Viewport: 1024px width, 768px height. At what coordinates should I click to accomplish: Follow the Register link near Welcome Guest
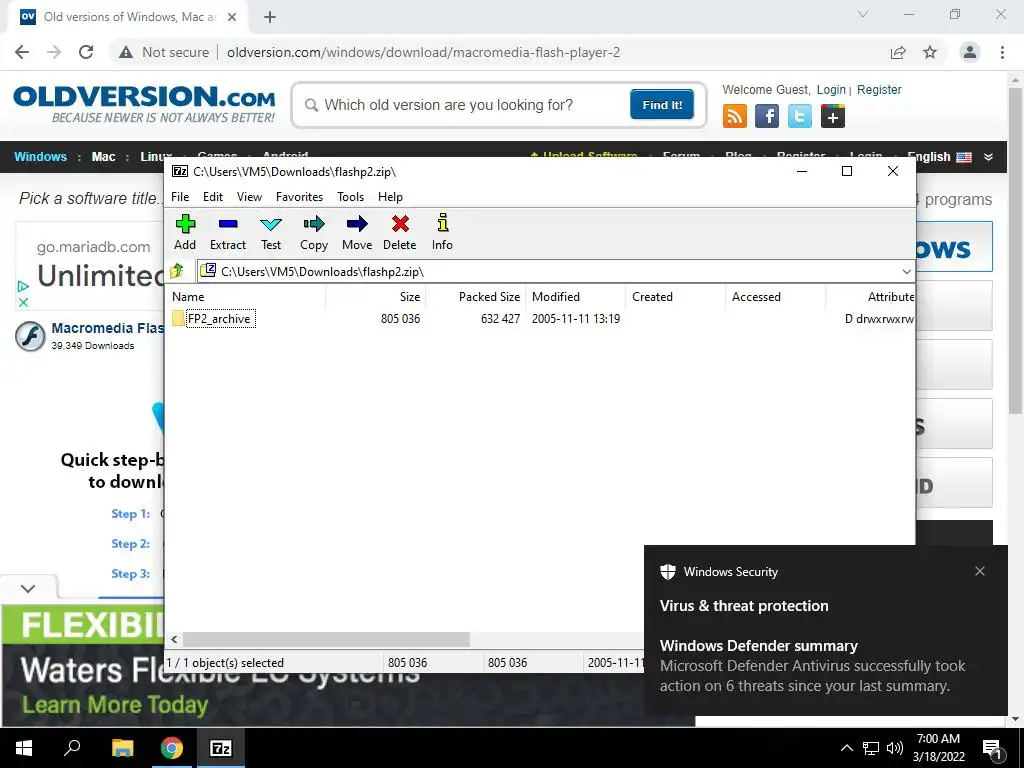click(879, 89)
